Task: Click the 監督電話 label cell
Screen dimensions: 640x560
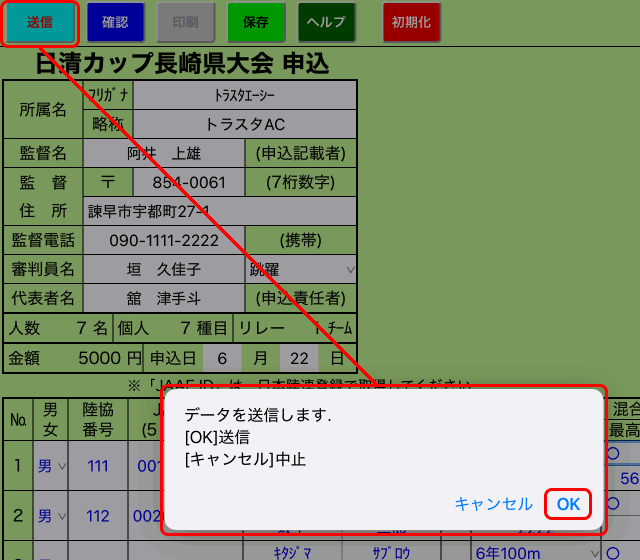Action: click(43, 240)
